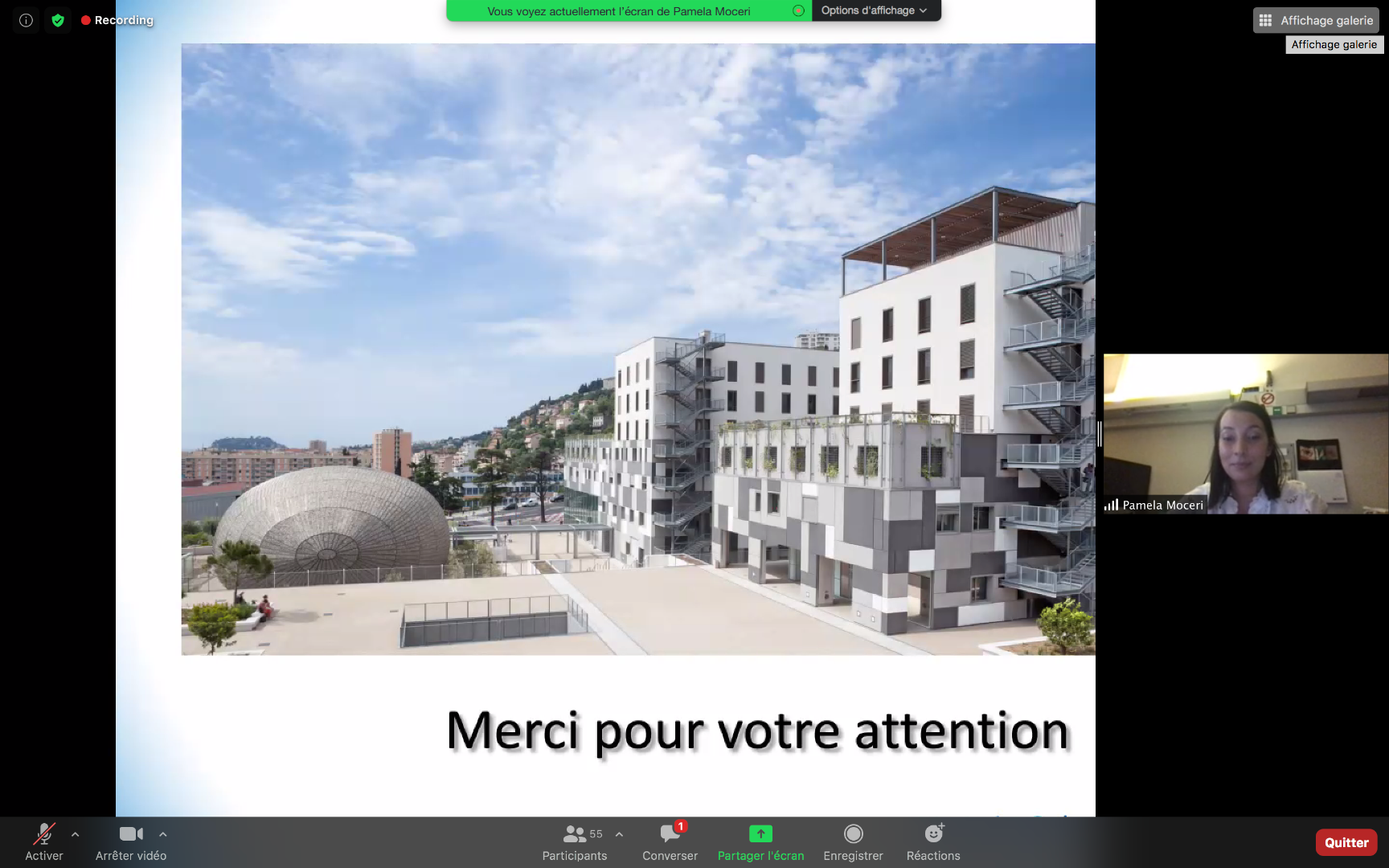Screen dimensions: 1389x868
Task: Click the divider handle beside video panel
Action: [x=1100, y=434]
